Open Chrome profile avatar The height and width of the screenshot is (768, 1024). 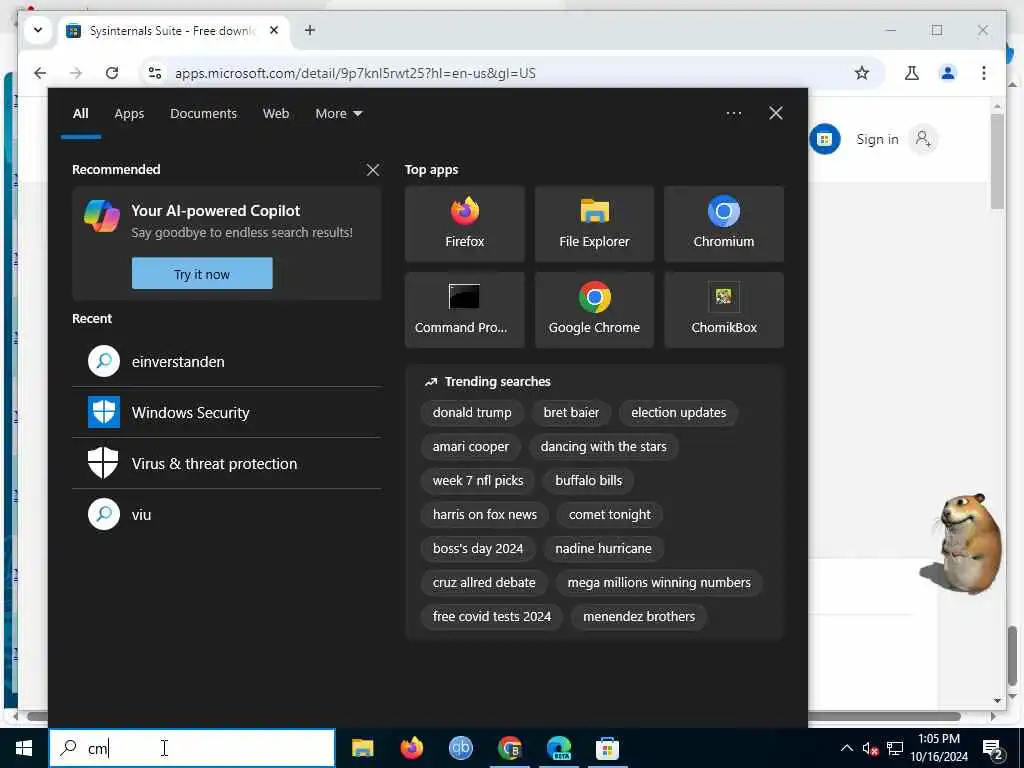[x=948, y=73]
